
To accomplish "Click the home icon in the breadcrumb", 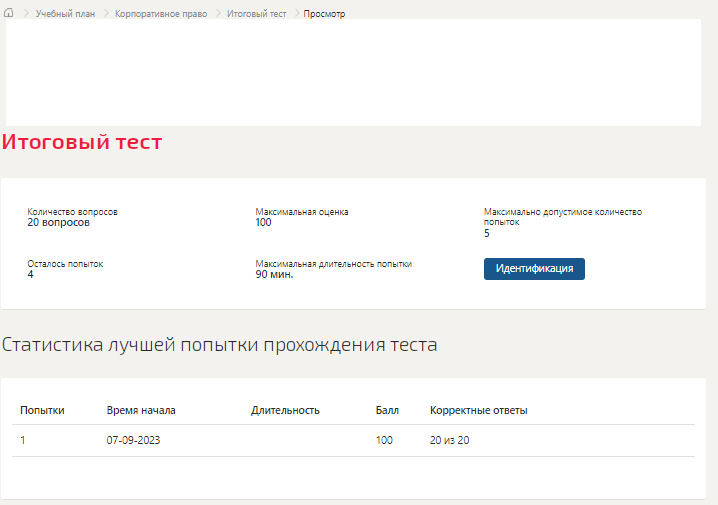I will click(10, 14).
